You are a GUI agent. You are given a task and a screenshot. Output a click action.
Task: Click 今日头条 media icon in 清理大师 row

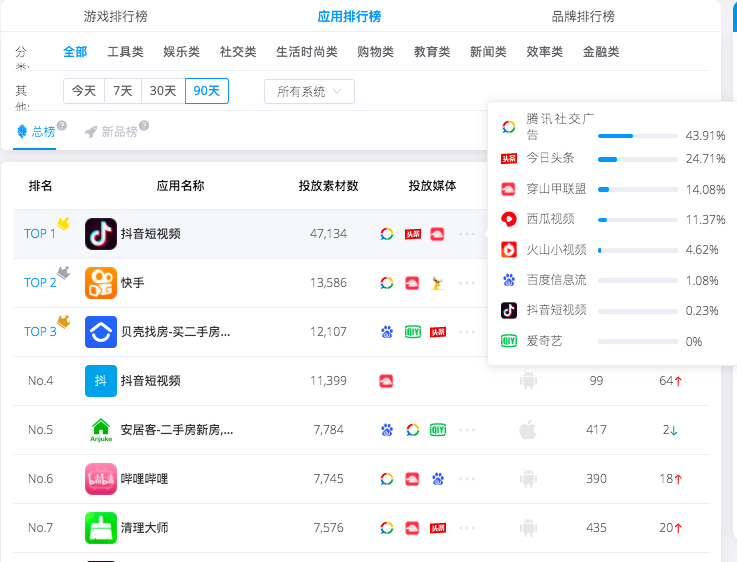(x=438, y=528)
